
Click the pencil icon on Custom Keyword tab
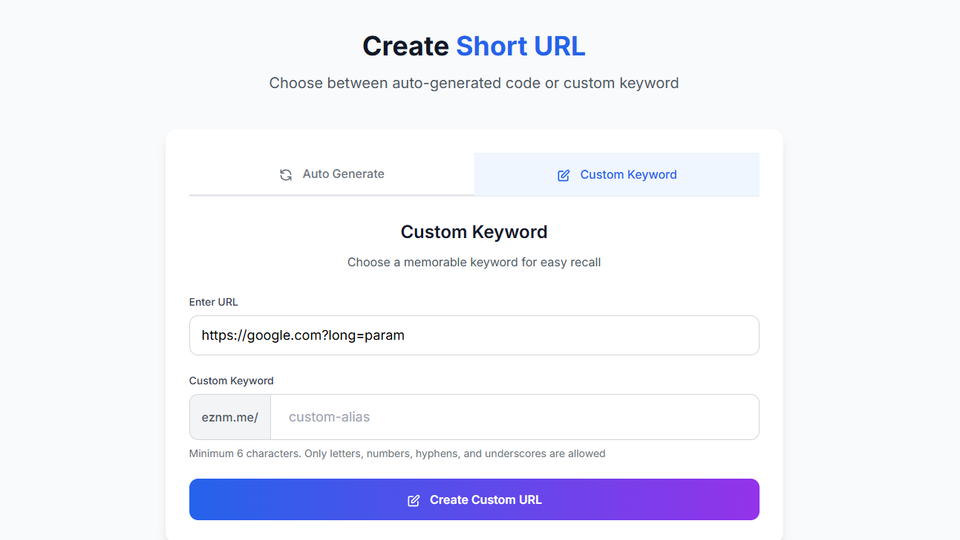pos(563,175)
